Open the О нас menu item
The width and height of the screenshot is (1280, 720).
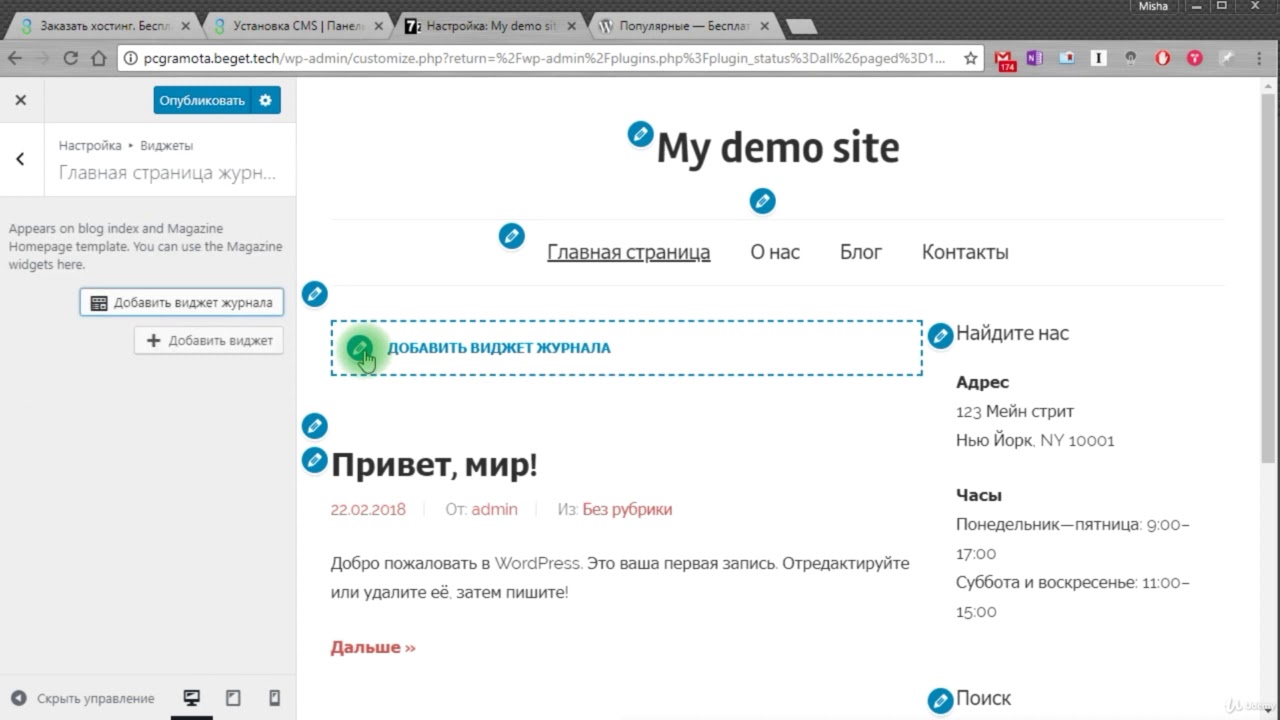point(775,252)
